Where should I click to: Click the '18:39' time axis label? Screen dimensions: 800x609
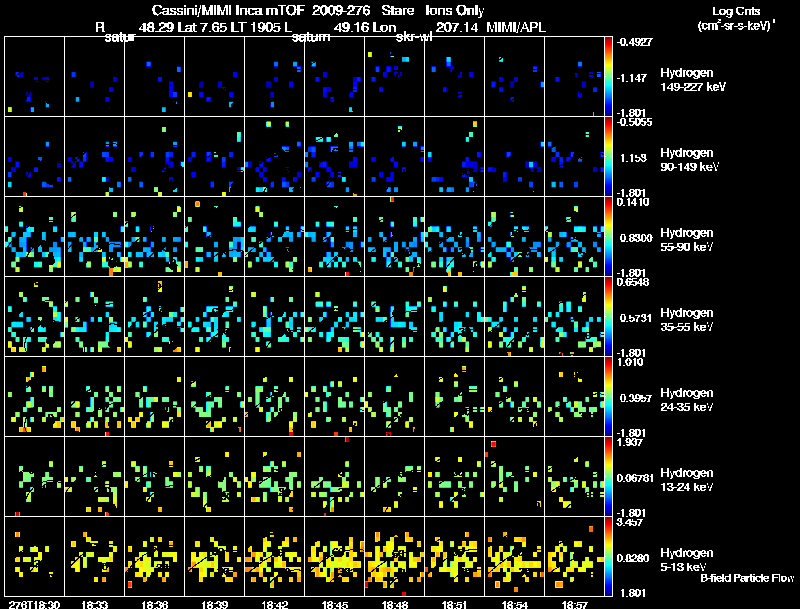point(214,604)
